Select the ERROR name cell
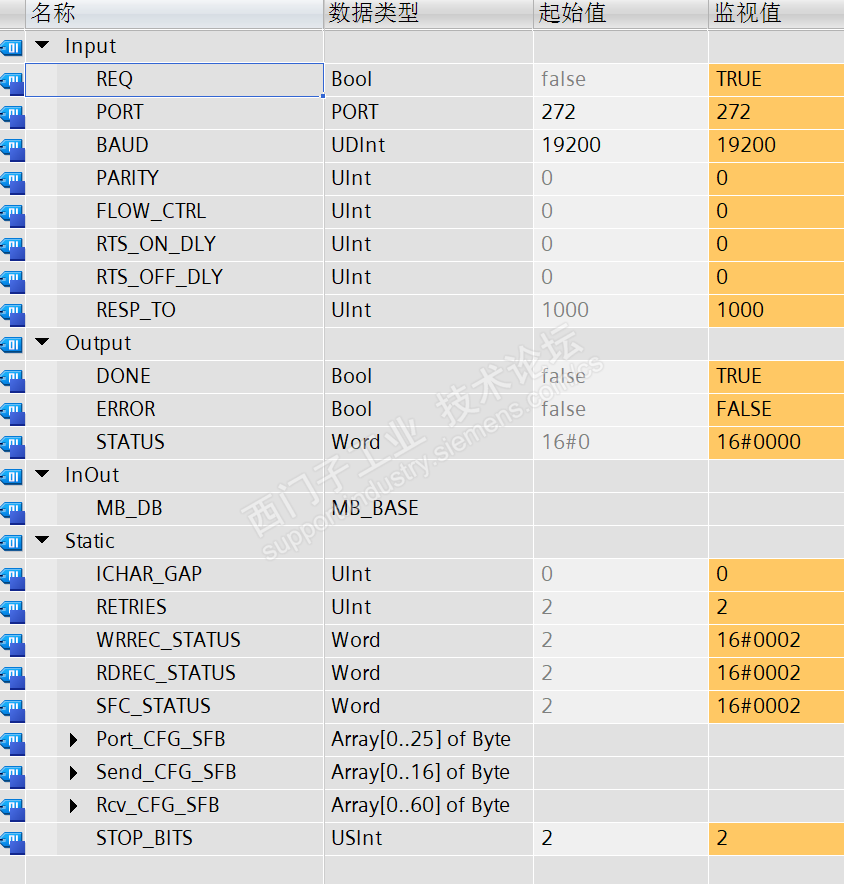844x884 pixels. [174, 409]
